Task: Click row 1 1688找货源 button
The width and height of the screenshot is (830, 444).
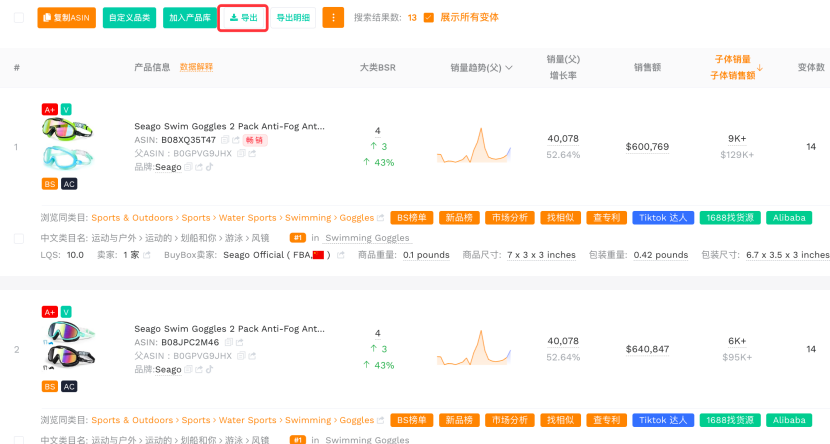Action: tap(730, 218)
